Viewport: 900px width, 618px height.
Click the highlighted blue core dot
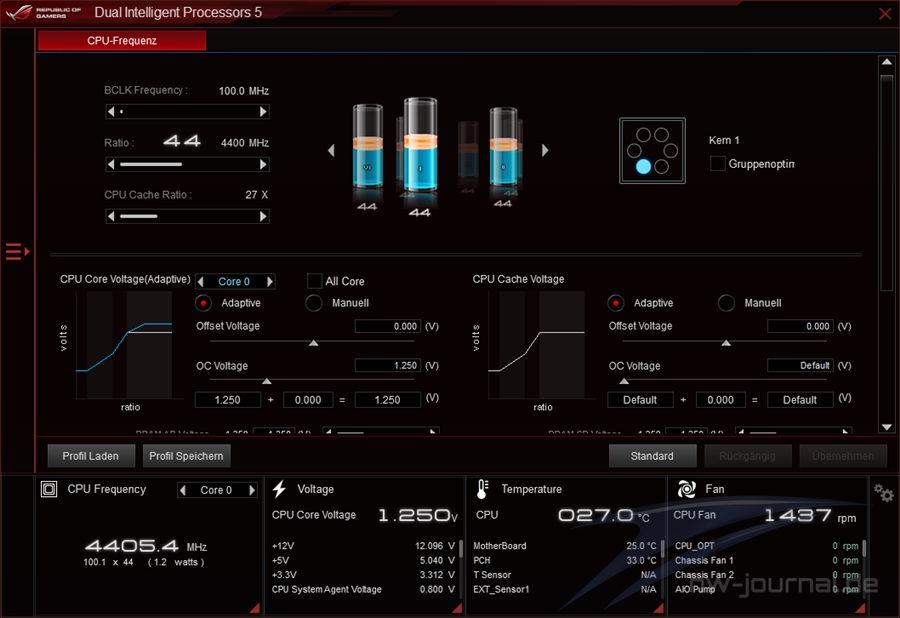[643, 166]
